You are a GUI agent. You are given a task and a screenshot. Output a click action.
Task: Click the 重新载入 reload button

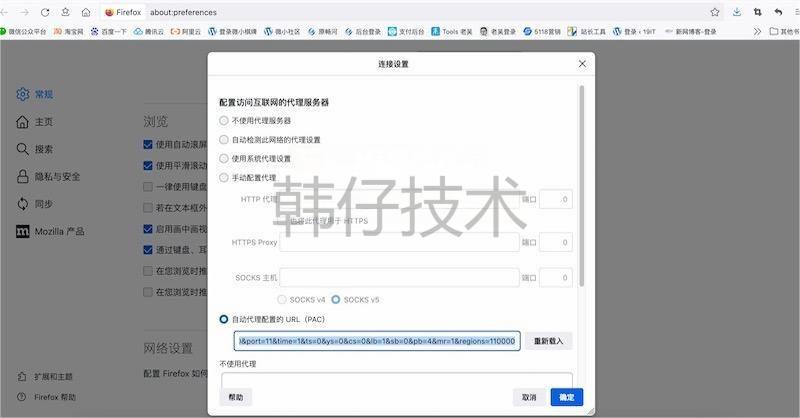tap(548, 341)
